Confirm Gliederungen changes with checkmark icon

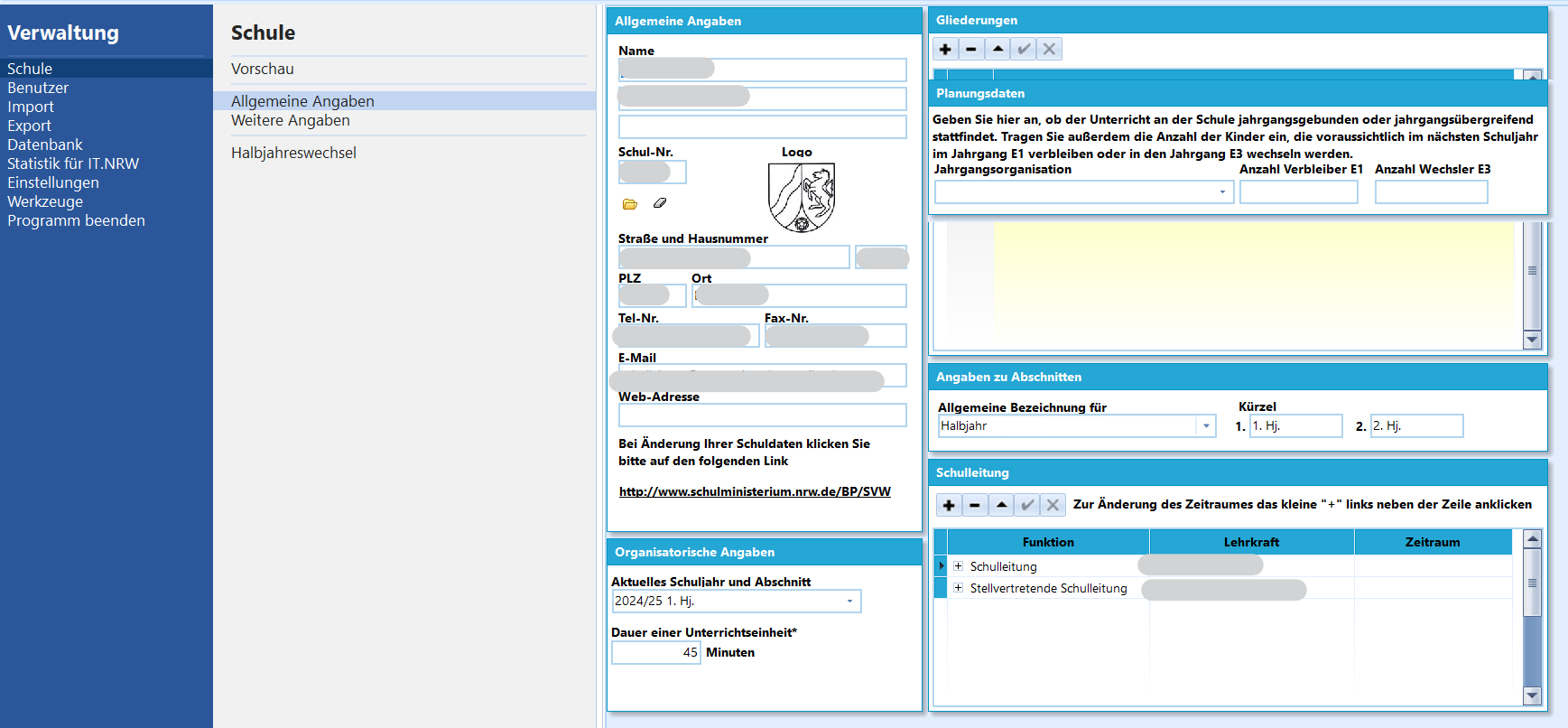(x=1024, y=49)
